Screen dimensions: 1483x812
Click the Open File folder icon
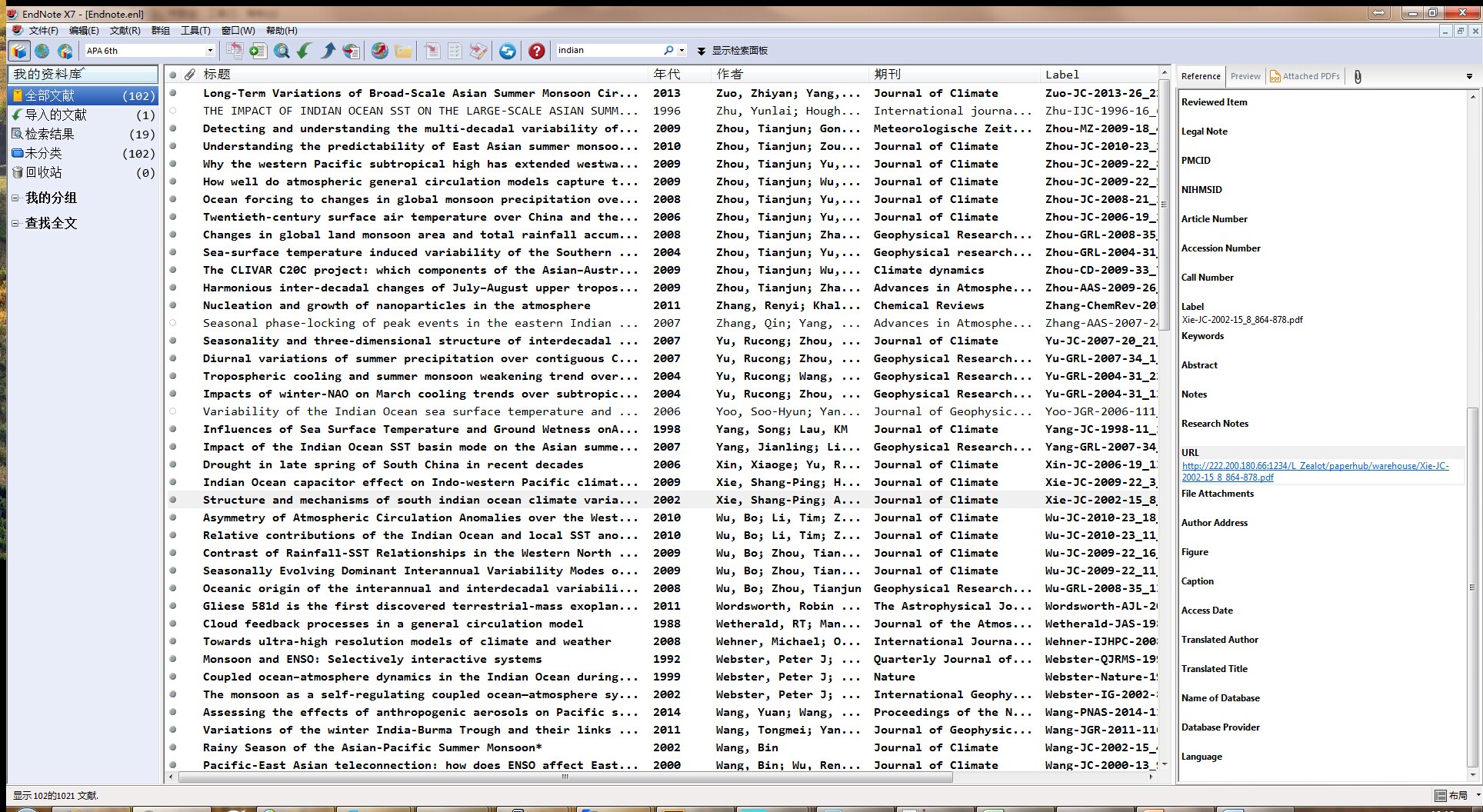[403, 51]
